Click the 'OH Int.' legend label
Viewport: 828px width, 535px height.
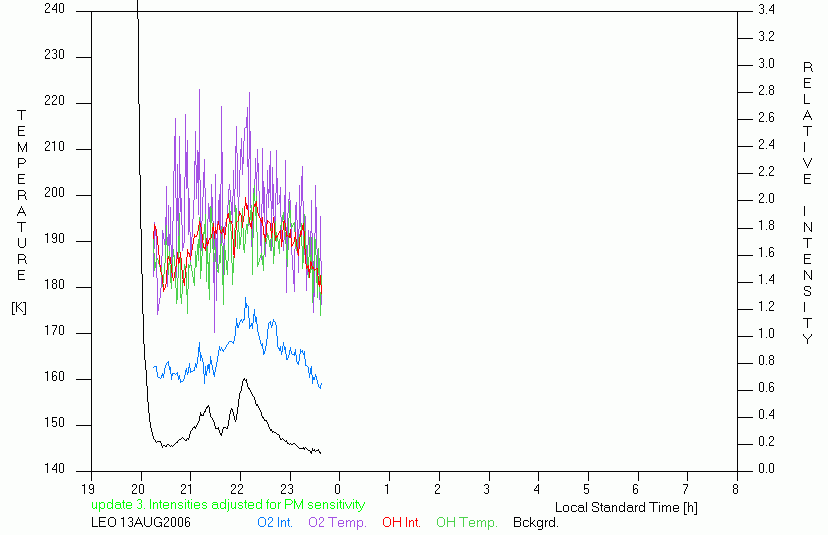(401, 522)
